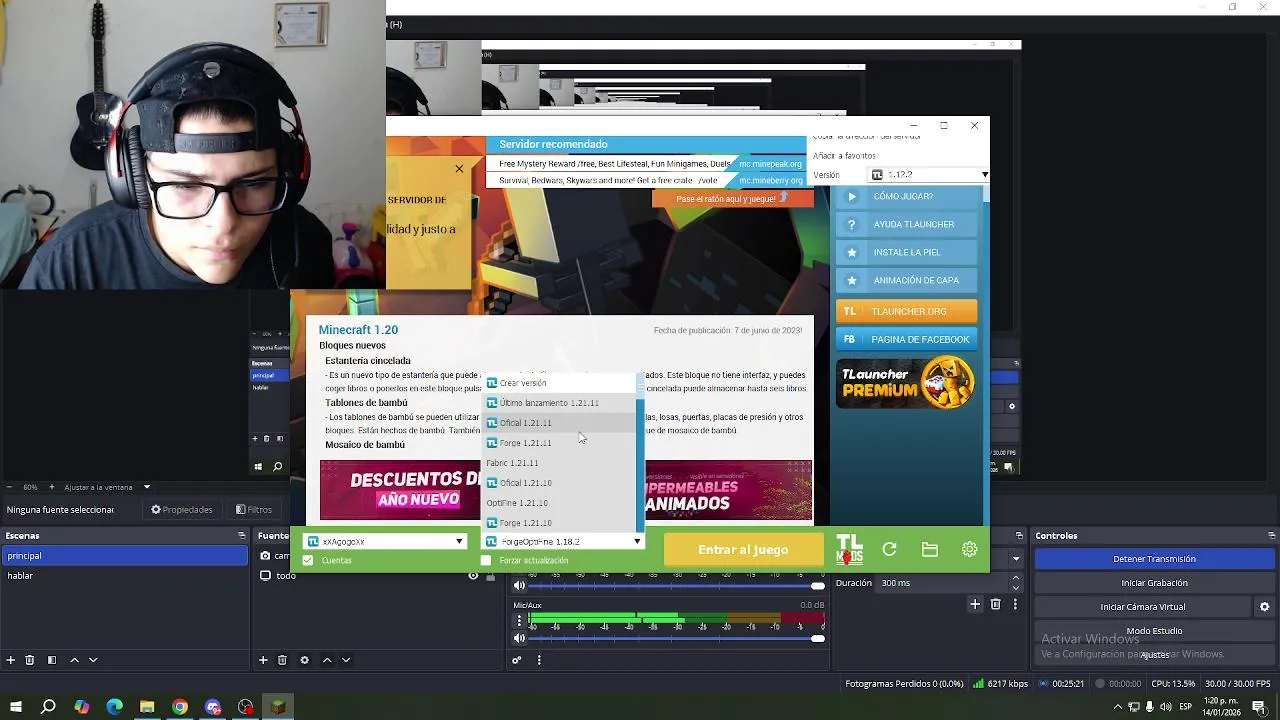This screenshot has height=720, width=1280.
Task: Open 'AYUDA TLAUNCHER' button
Action: (906, 224)
